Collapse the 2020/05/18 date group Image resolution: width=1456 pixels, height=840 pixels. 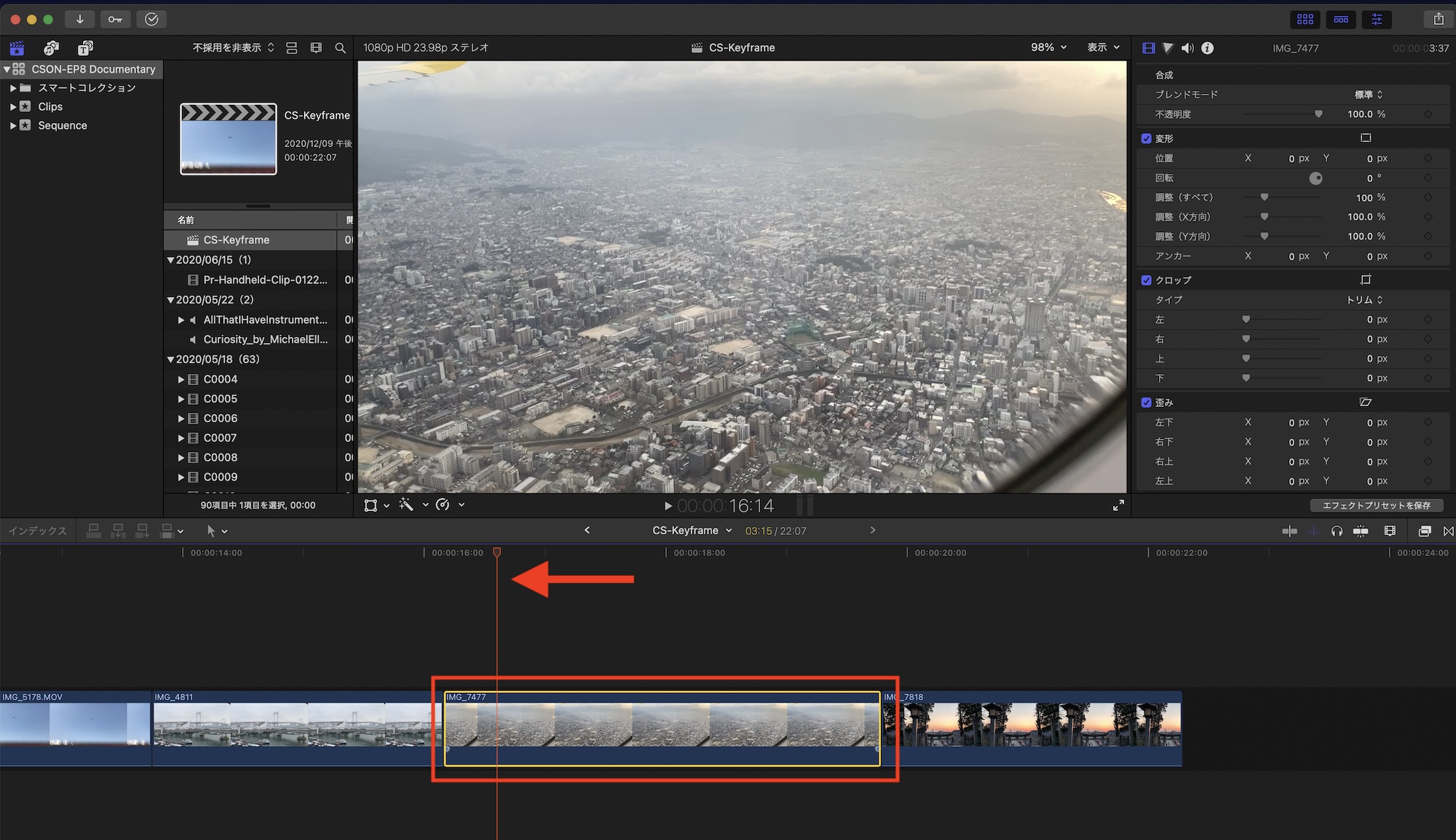pos(170,360)
